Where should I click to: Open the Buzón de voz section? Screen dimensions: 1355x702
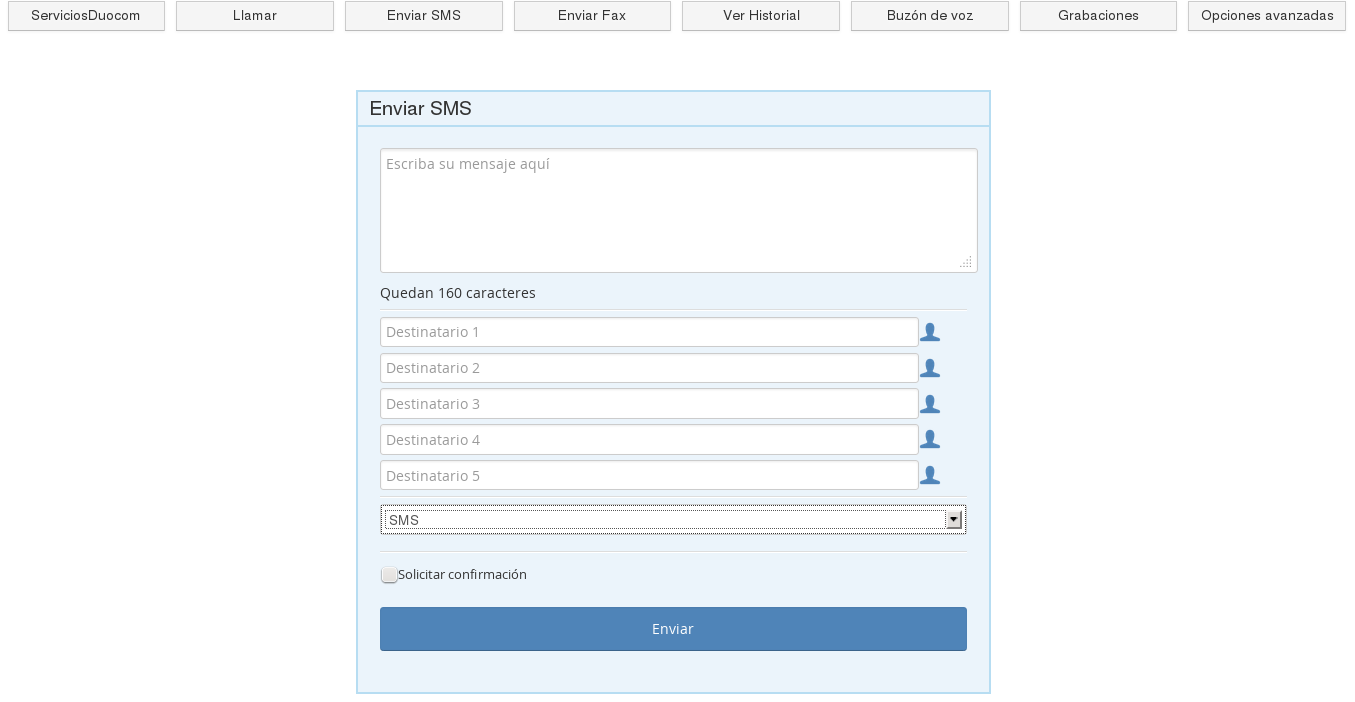pos(929,15)
